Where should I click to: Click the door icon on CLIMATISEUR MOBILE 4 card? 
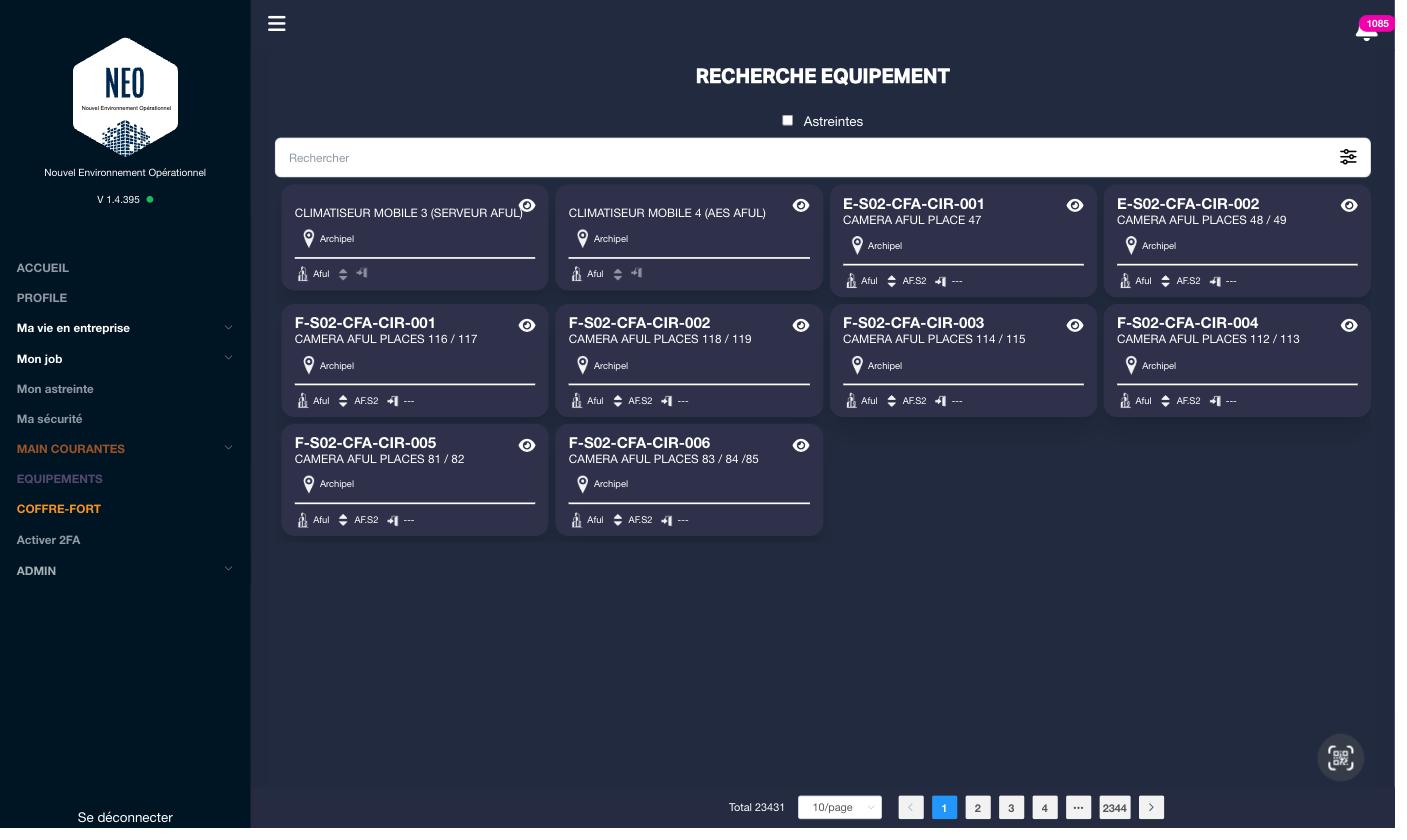tap(636, 273)
